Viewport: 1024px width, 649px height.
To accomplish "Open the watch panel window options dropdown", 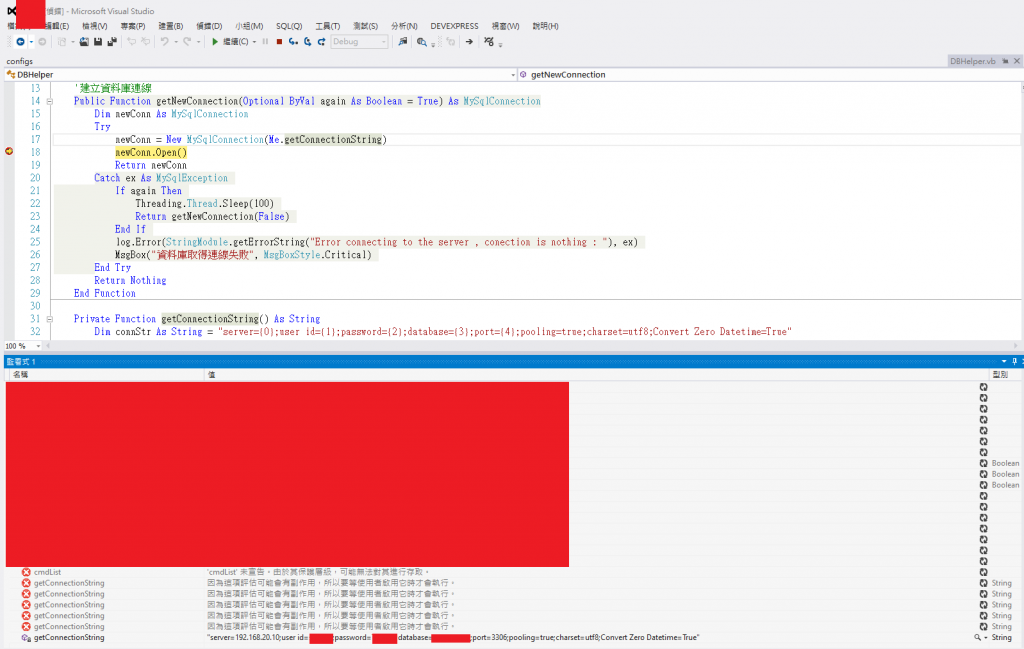I will click(1004, 361).
